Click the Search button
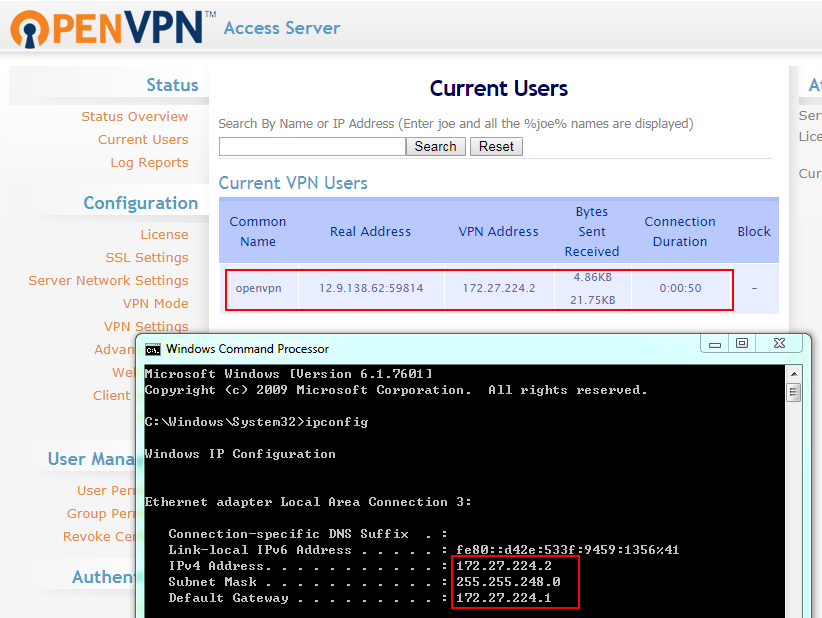The image size is (822, 618). pyautogui.click(x=436, y=146)
